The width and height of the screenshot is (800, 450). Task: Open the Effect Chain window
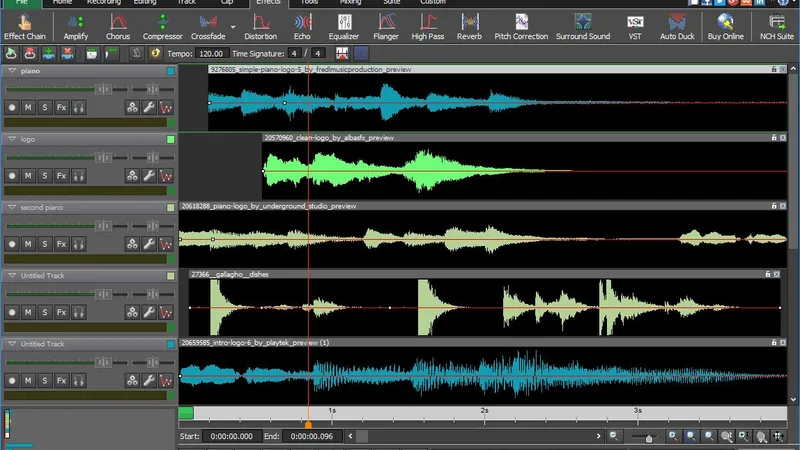[24, 25]
